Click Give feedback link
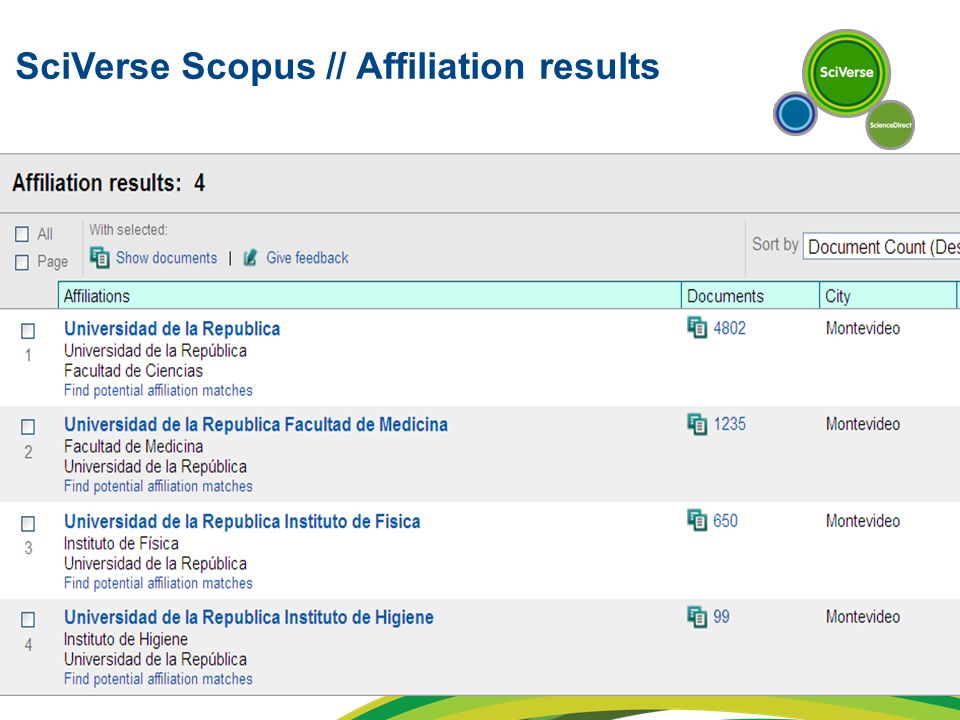Screen dimensions: 960x720 click(x=307, y=258)
